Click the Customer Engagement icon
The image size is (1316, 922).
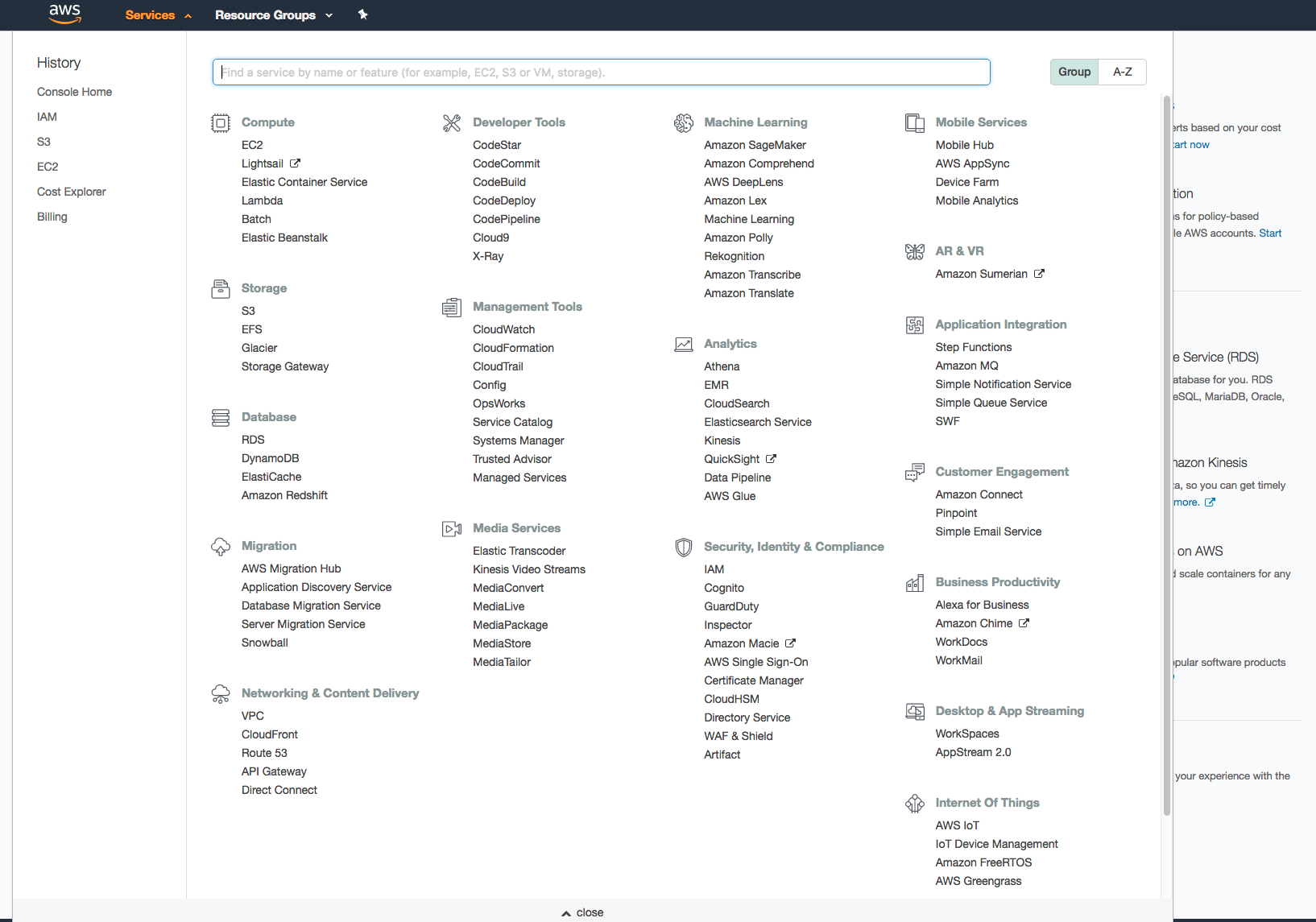(x=915, y=472)
